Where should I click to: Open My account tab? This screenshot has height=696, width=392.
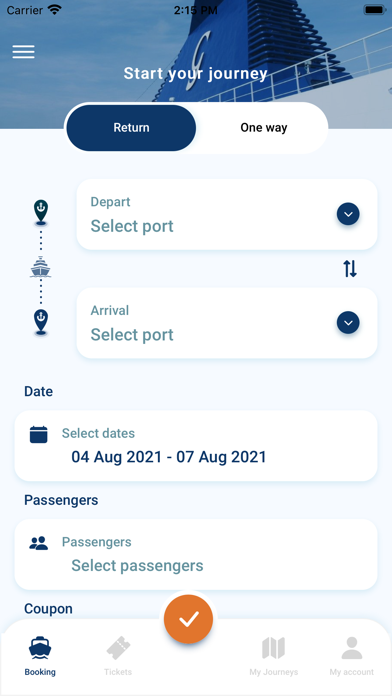[352, 656]
